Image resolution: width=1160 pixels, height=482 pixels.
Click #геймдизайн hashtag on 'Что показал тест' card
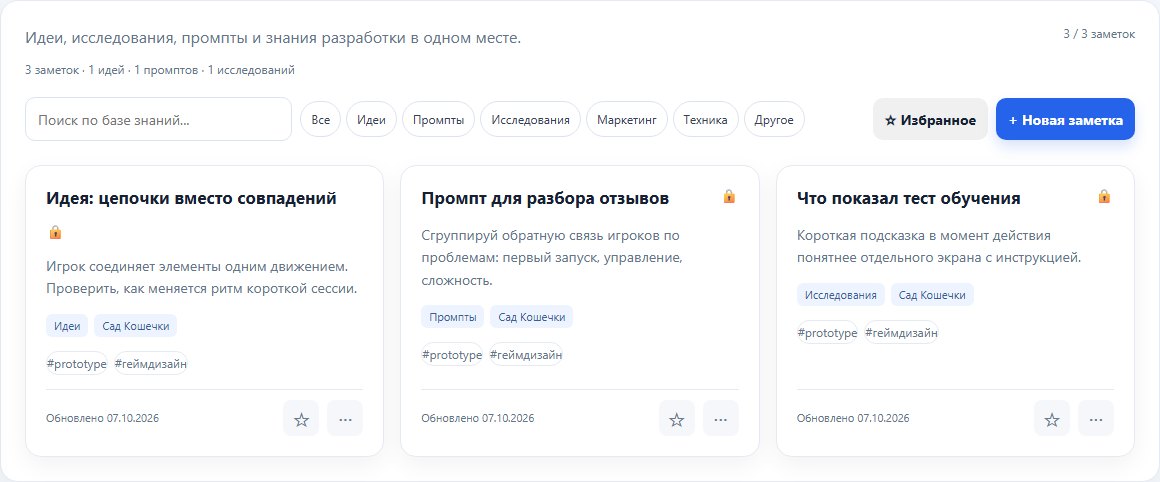(901, 333)
